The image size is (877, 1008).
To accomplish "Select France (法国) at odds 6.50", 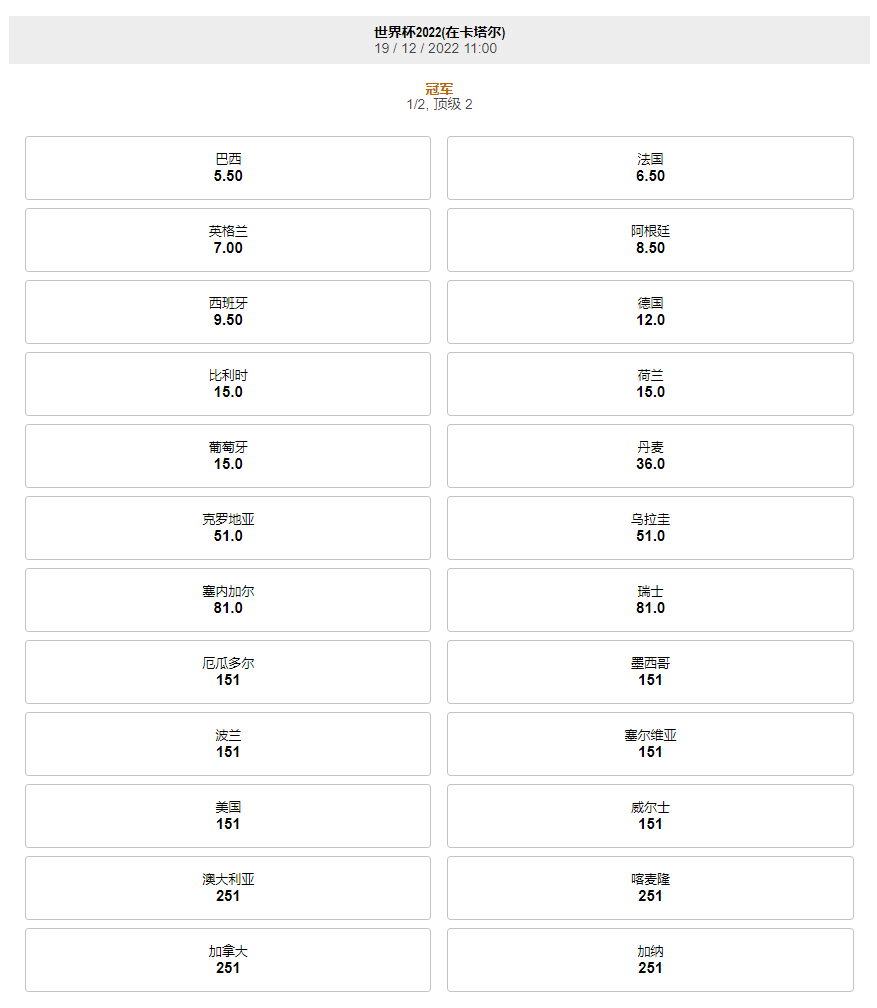I will point(650,168).
